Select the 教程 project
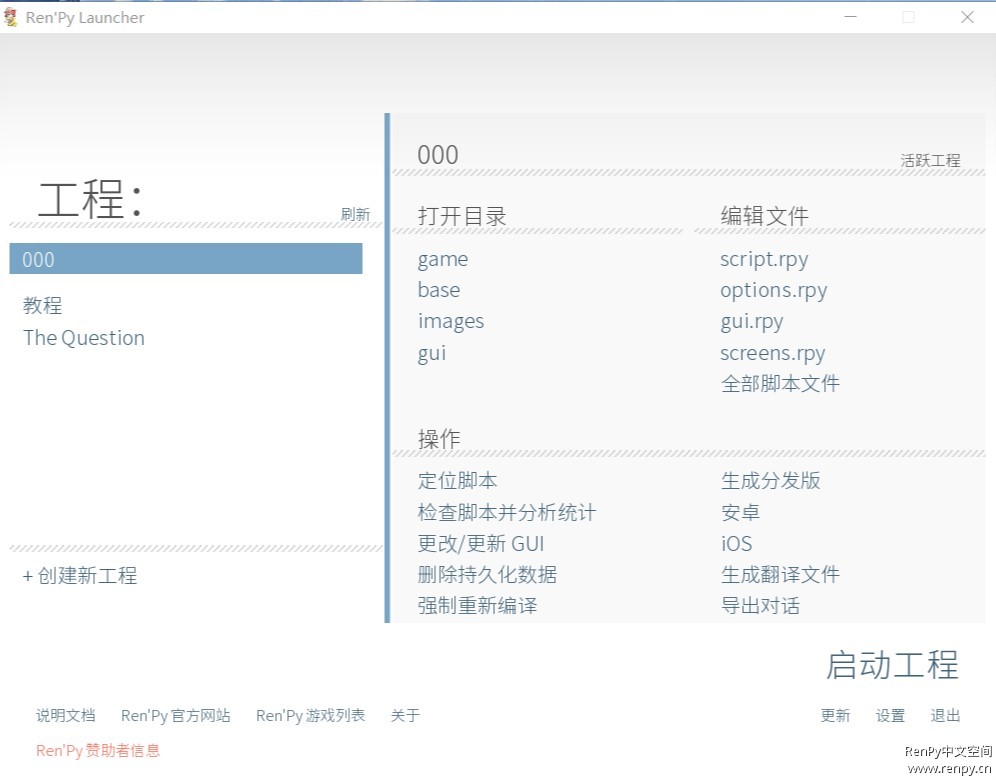This screenshot has height=780, width=996. click(43, 306)
